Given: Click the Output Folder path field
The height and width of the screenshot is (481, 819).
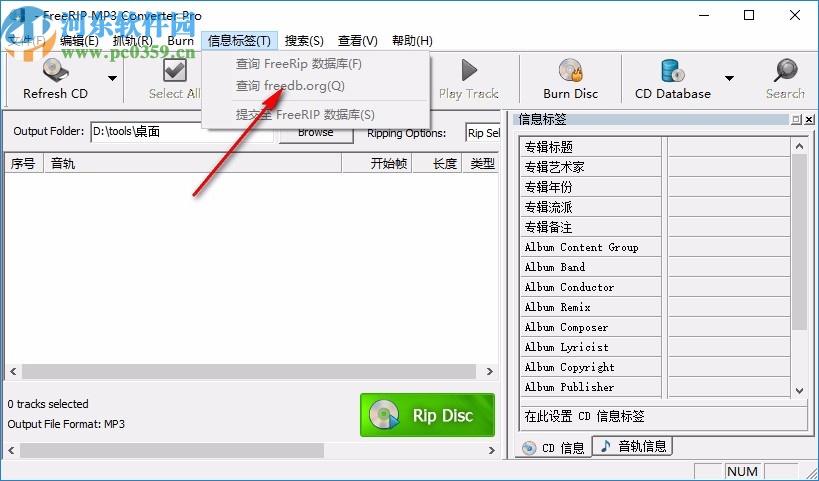Looking at the screenshot, I should coord(182,132).
